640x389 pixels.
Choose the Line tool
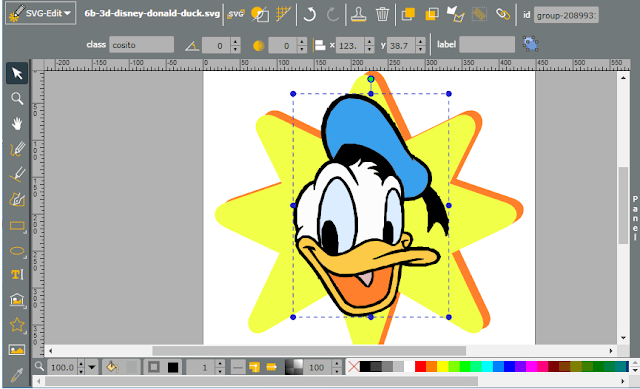pyautogui.click(x=17, y=174)
